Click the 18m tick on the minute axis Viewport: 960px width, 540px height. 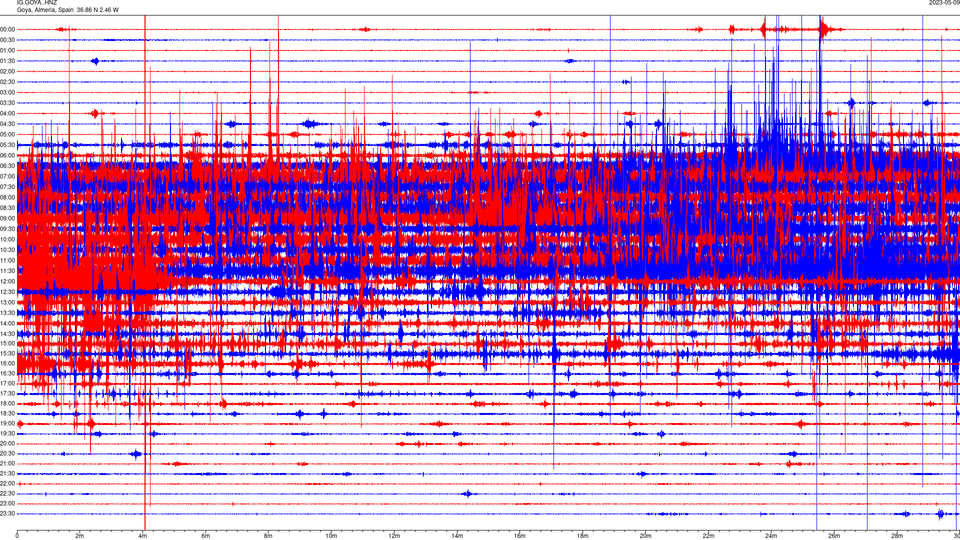pyautogui.click(x=583, y=536)
